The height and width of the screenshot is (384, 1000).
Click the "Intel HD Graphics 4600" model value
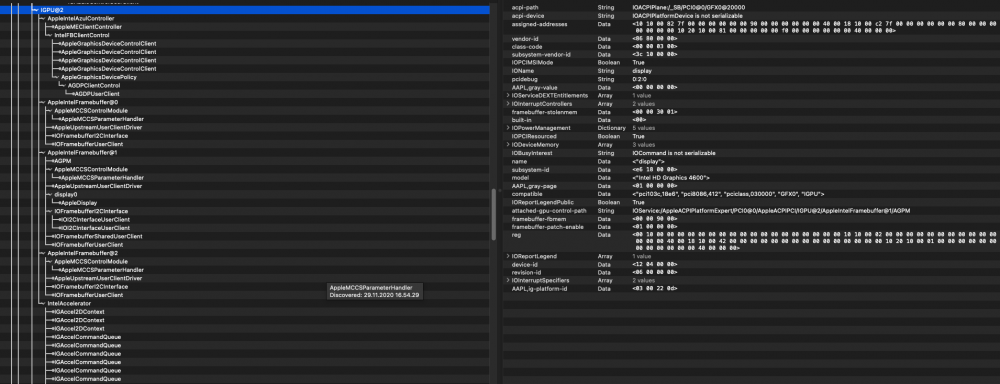(x=670, y=177)
